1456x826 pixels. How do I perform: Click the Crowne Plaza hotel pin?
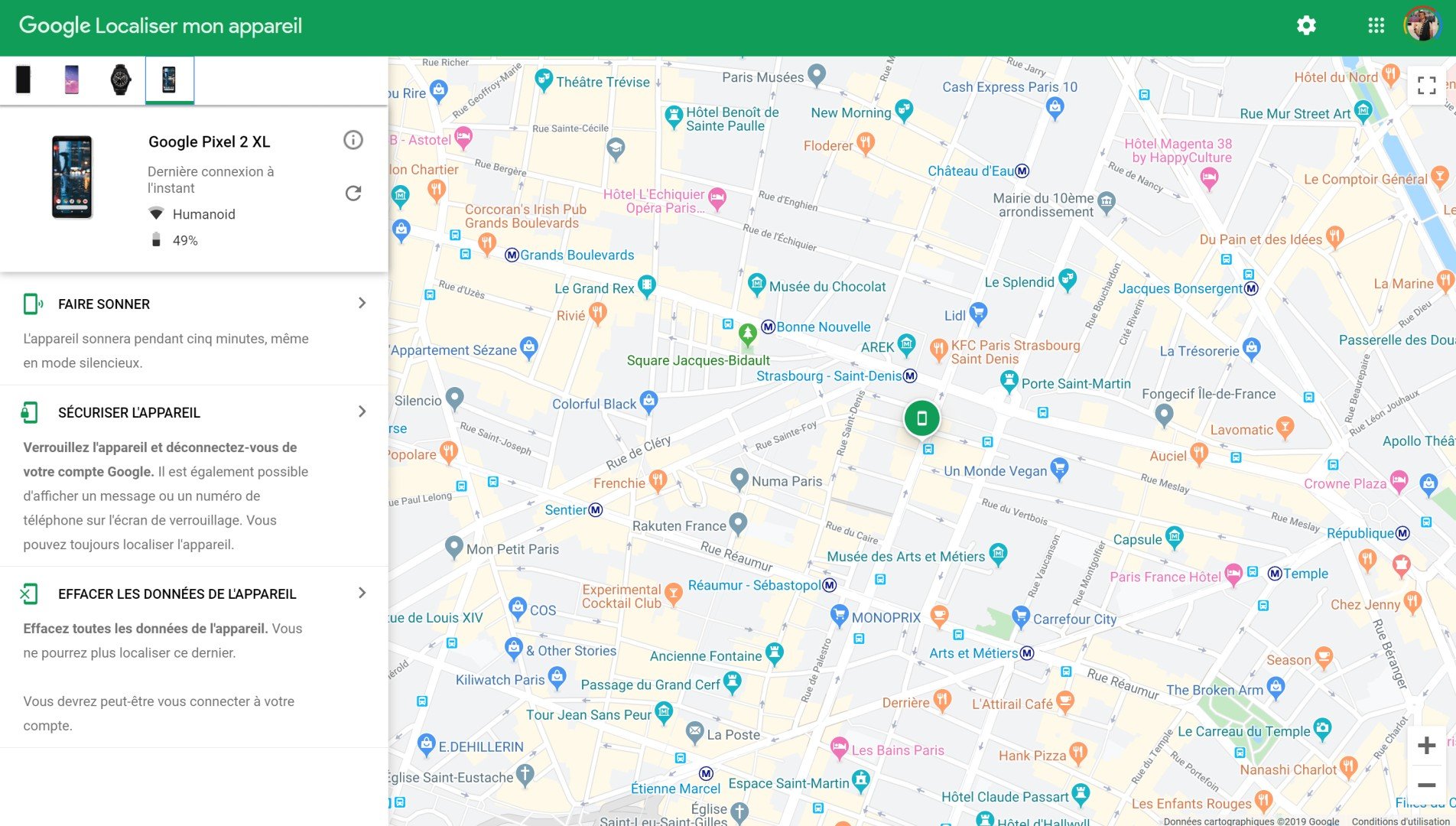coord(1399,482)
